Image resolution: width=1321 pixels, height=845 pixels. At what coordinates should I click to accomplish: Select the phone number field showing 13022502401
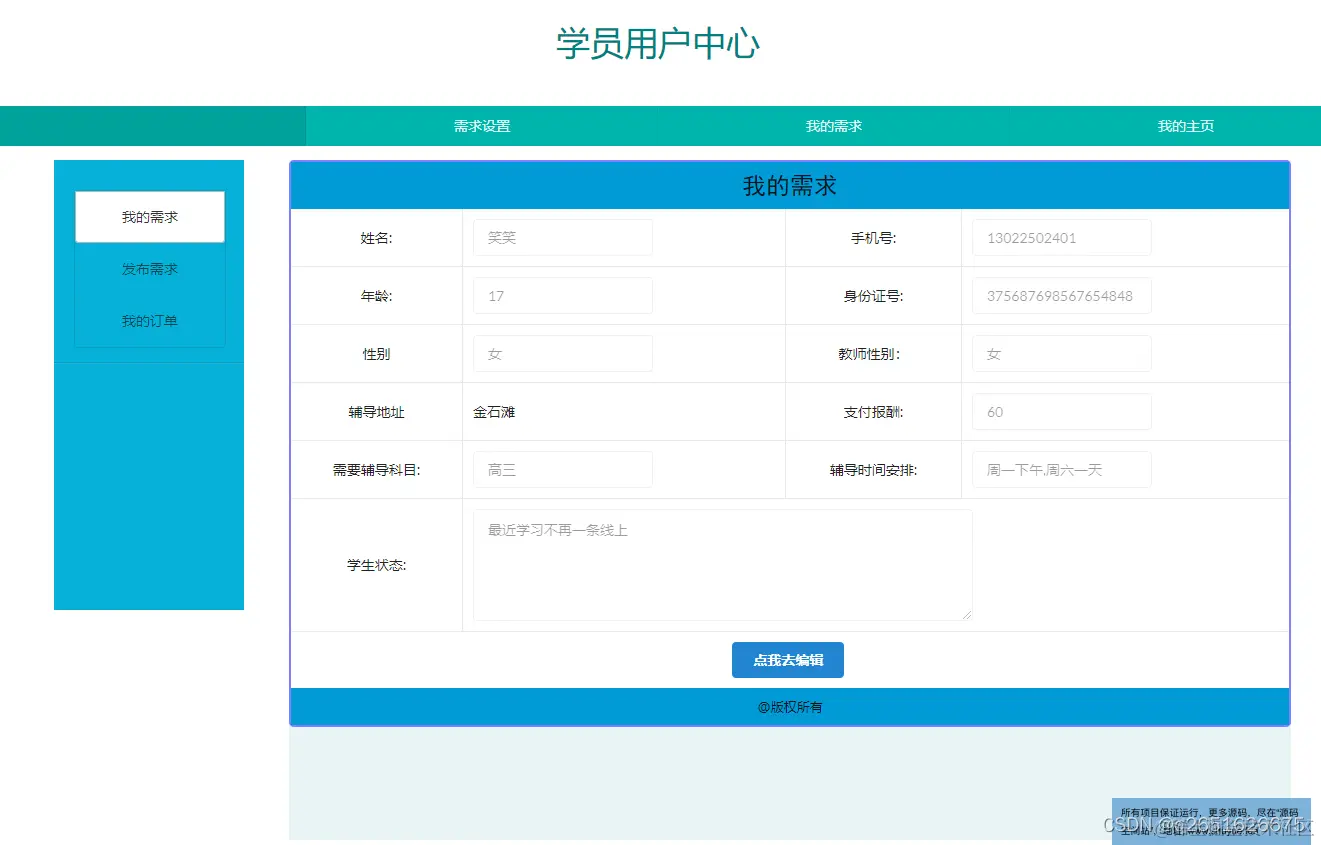[x=1060, y=237]
